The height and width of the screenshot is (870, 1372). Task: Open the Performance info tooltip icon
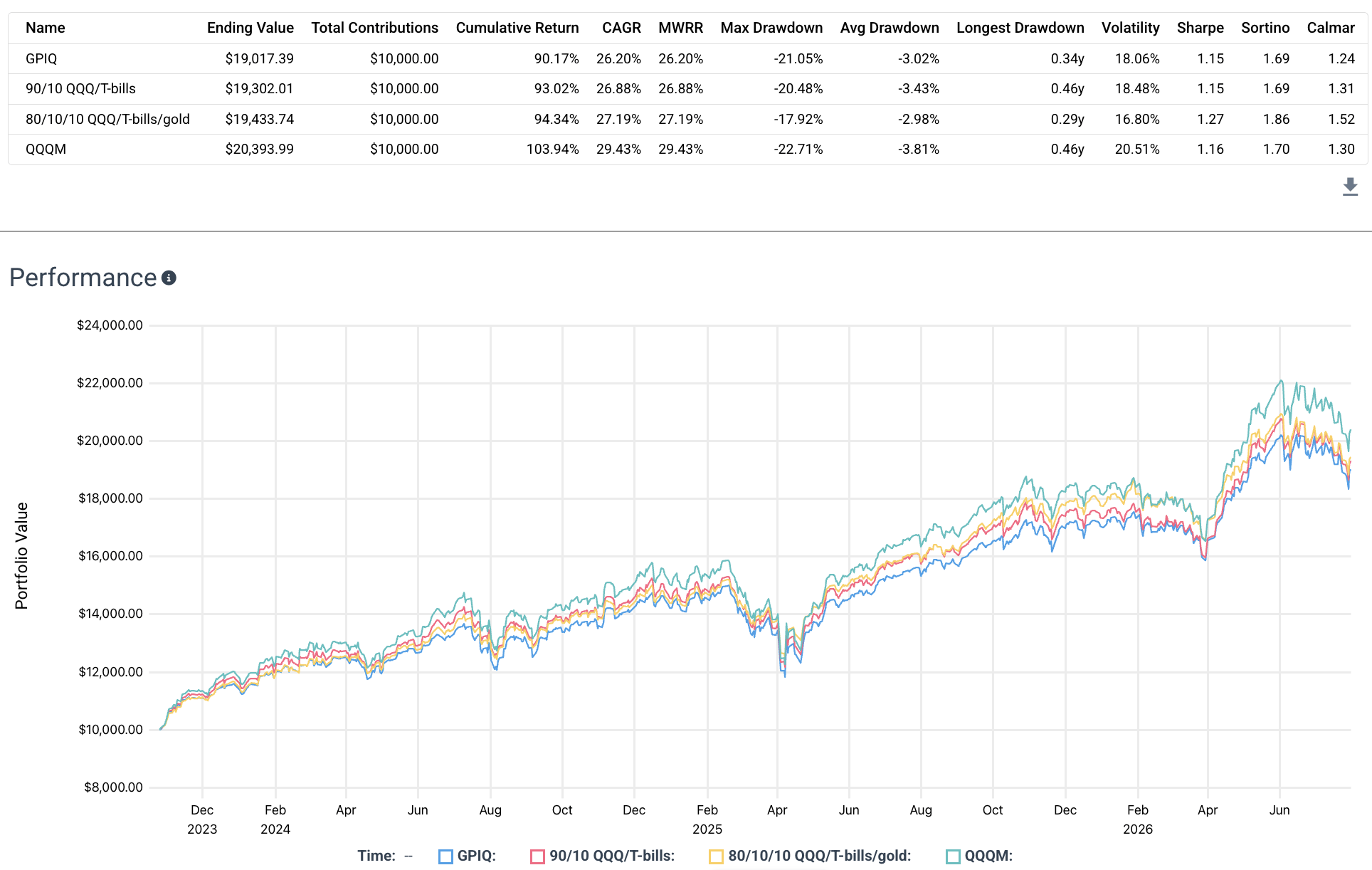(169, 278)
